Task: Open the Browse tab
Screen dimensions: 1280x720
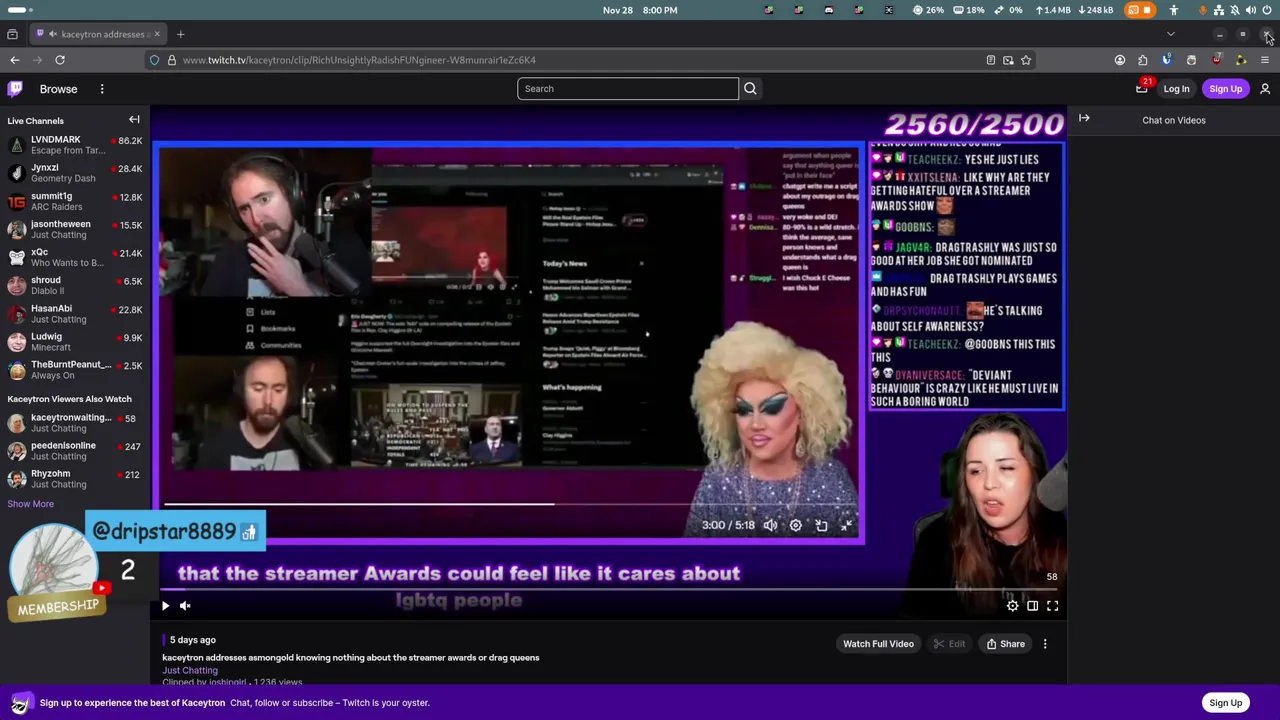Action: tap(58, 89)
